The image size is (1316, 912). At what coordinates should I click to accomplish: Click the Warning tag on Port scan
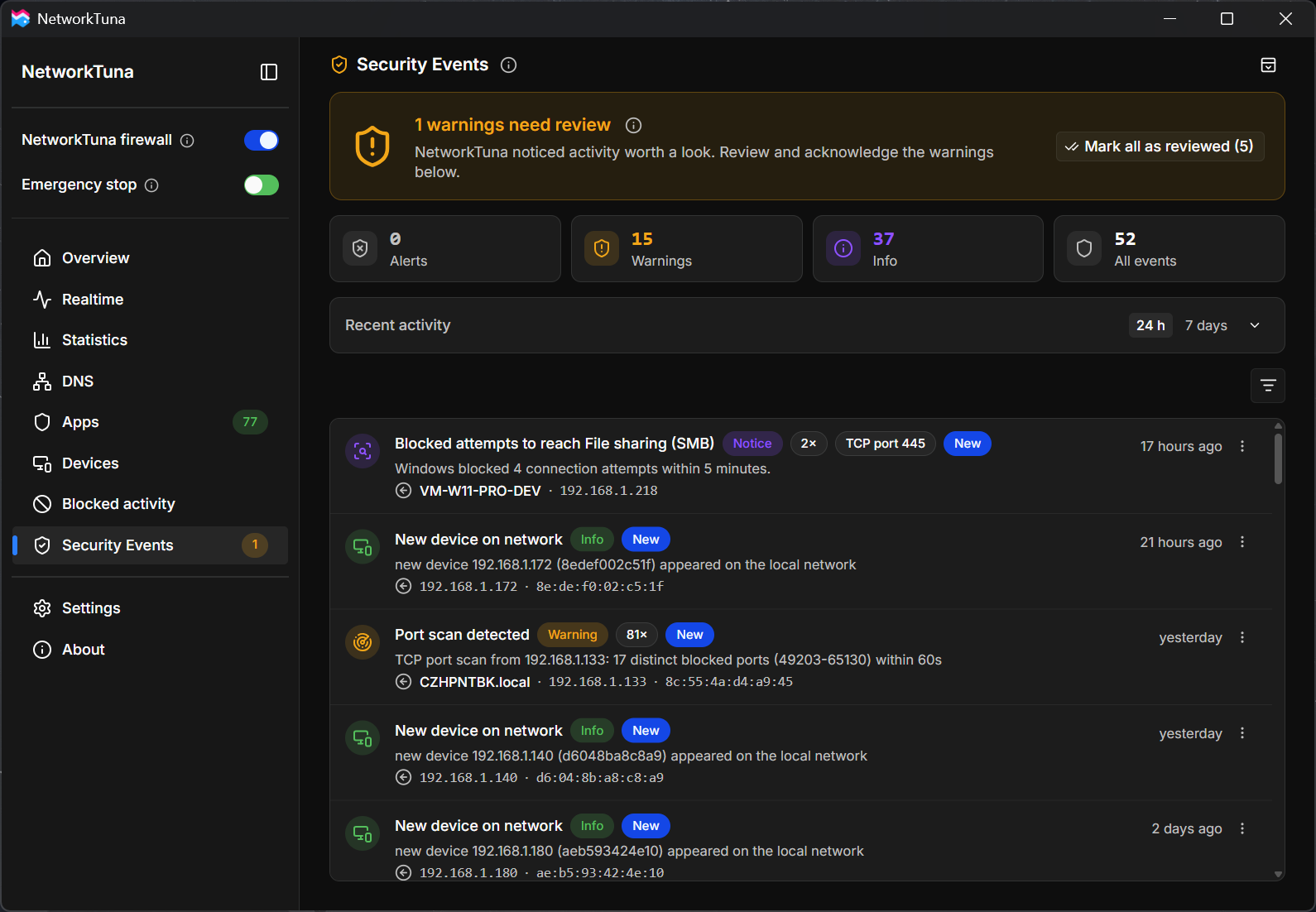[573, 635]
